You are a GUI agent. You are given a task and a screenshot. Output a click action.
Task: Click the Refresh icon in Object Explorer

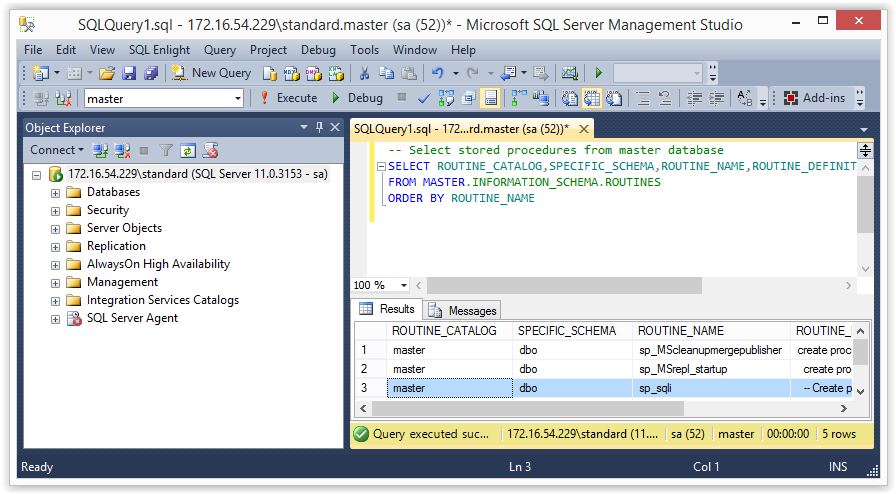(188, 150)
